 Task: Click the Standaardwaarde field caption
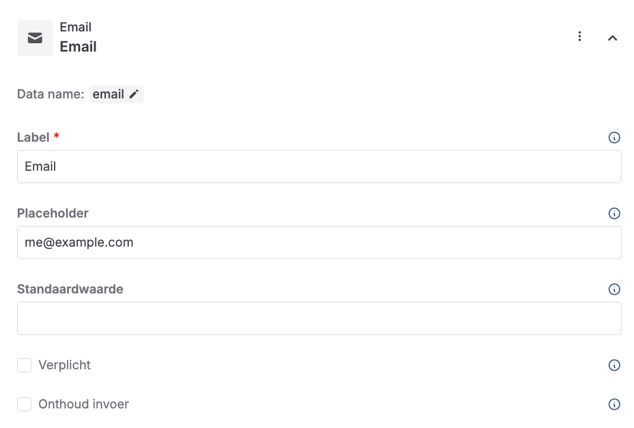pyautogui.click(x=70, y=289)
